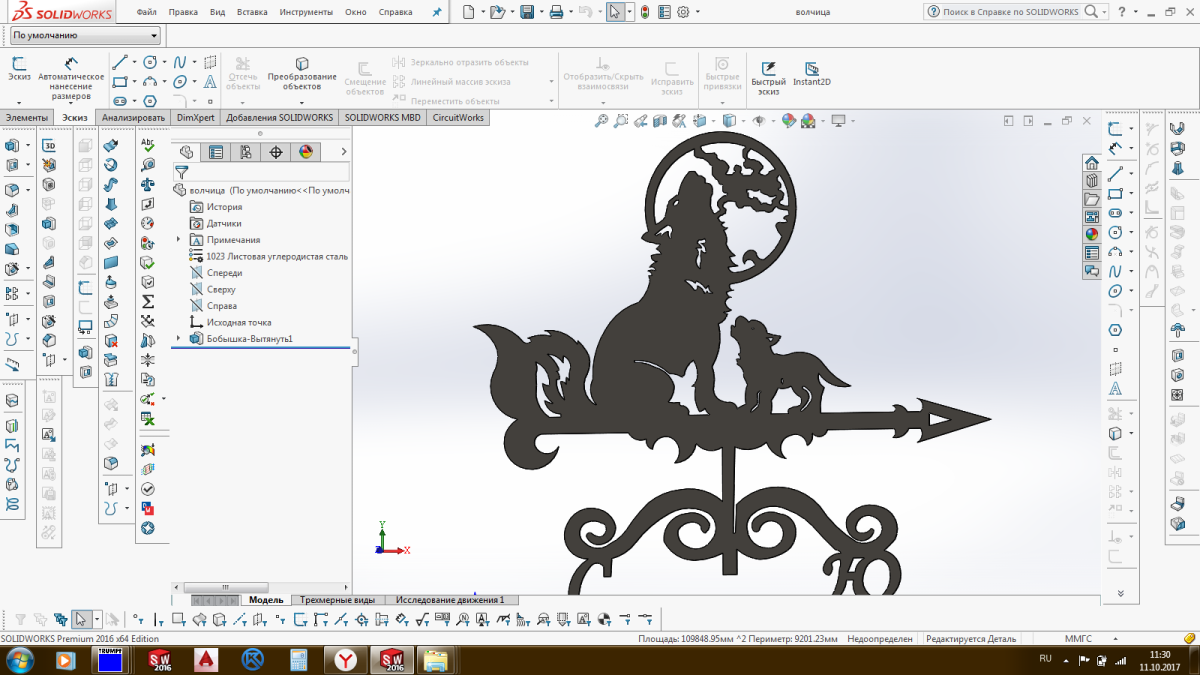
Task: Pin the menu bar with pushpin
Action: [436, 13]
